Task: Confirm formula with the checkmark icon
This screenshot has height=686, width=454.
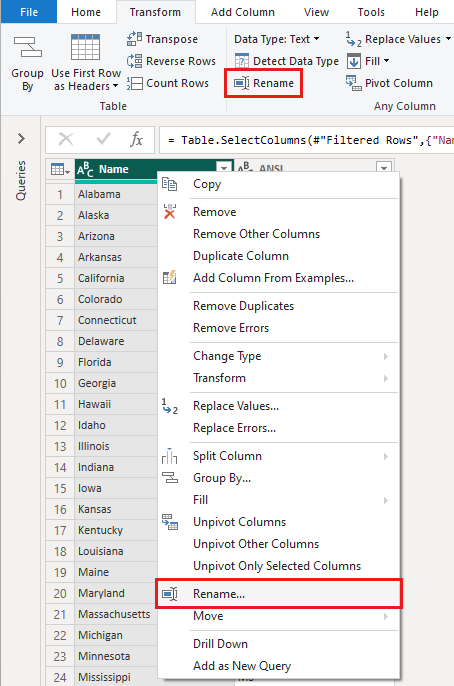Action: (103, 139)
